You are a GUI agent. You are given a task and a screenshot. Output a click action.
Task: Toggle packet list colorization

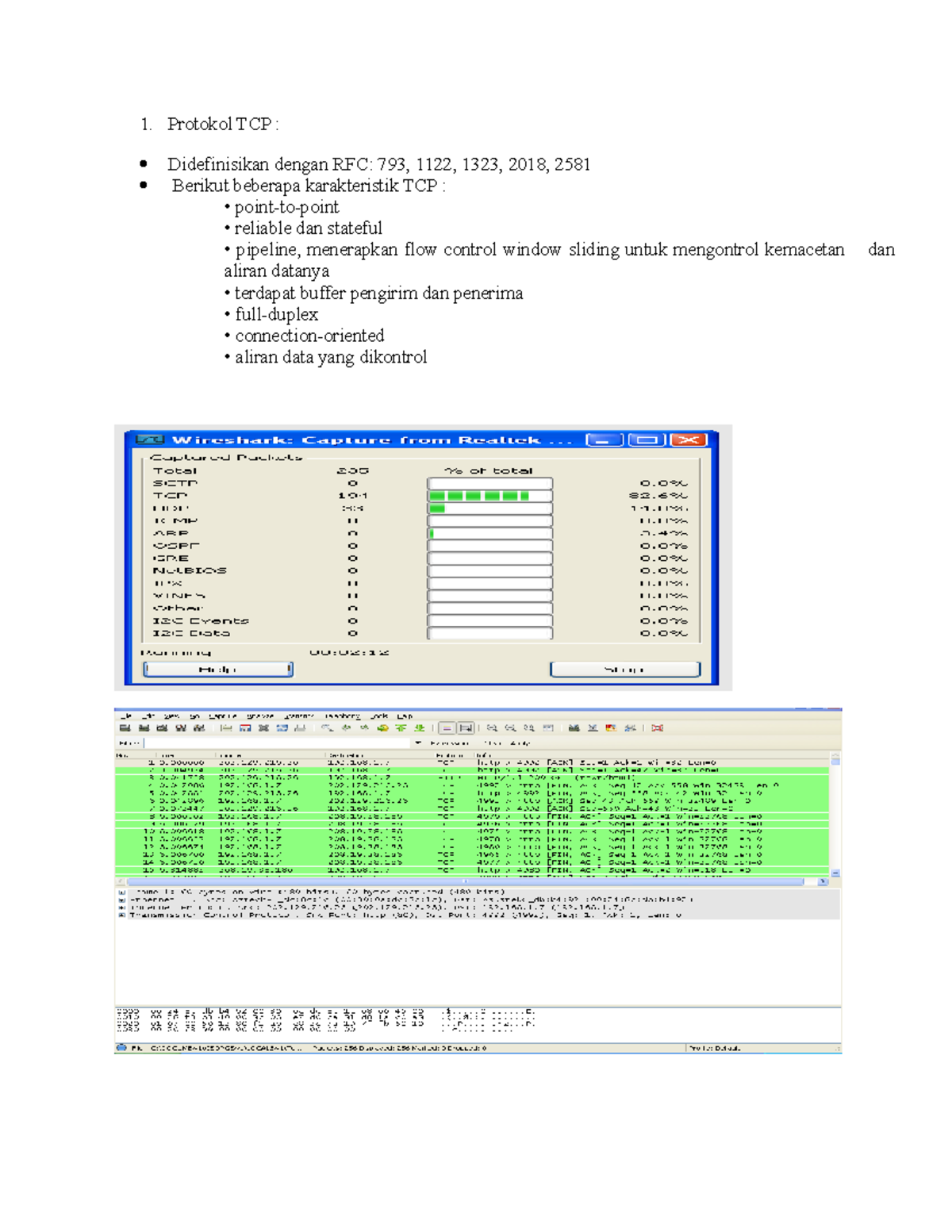tap(448, 728)
